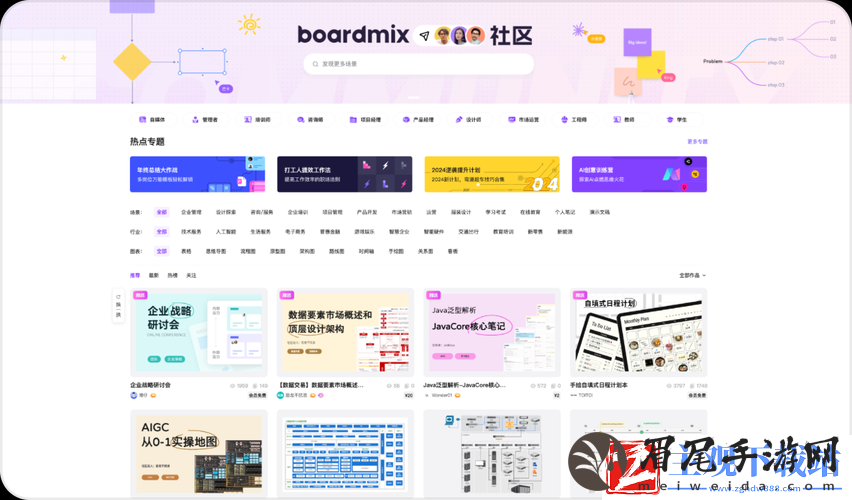This screenshot has width=852, height=500.
Task: Filter scenes by 产品开发
Action: [367, 212]
